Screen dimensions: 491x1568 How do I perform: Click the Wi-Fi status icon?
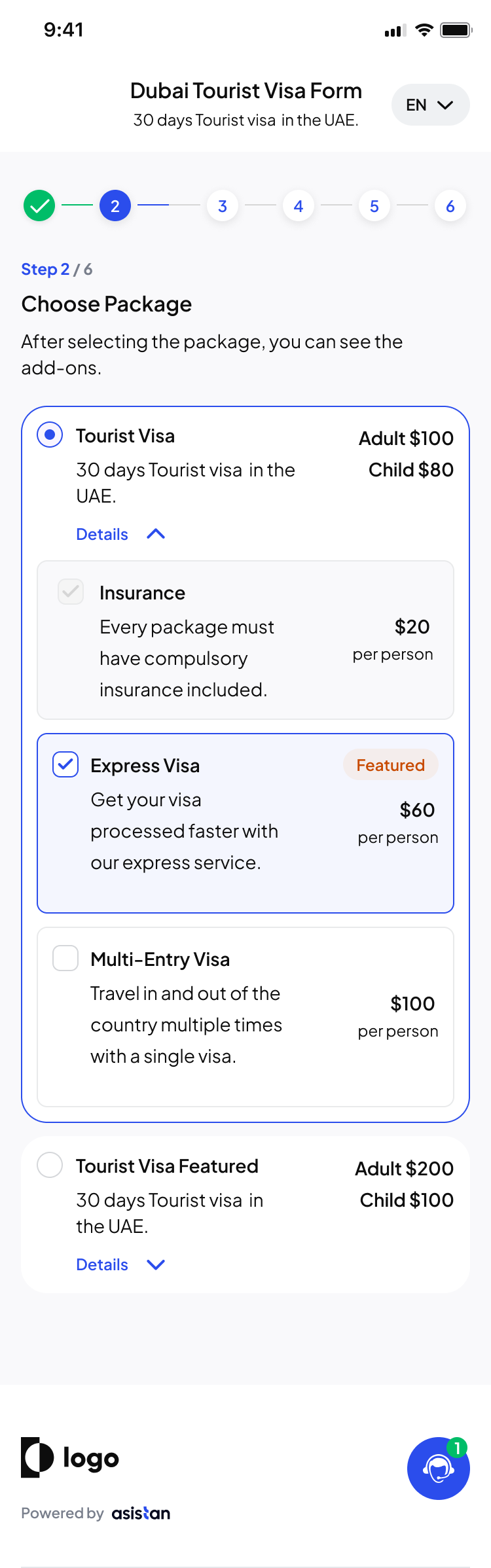(x=424, y=30)
